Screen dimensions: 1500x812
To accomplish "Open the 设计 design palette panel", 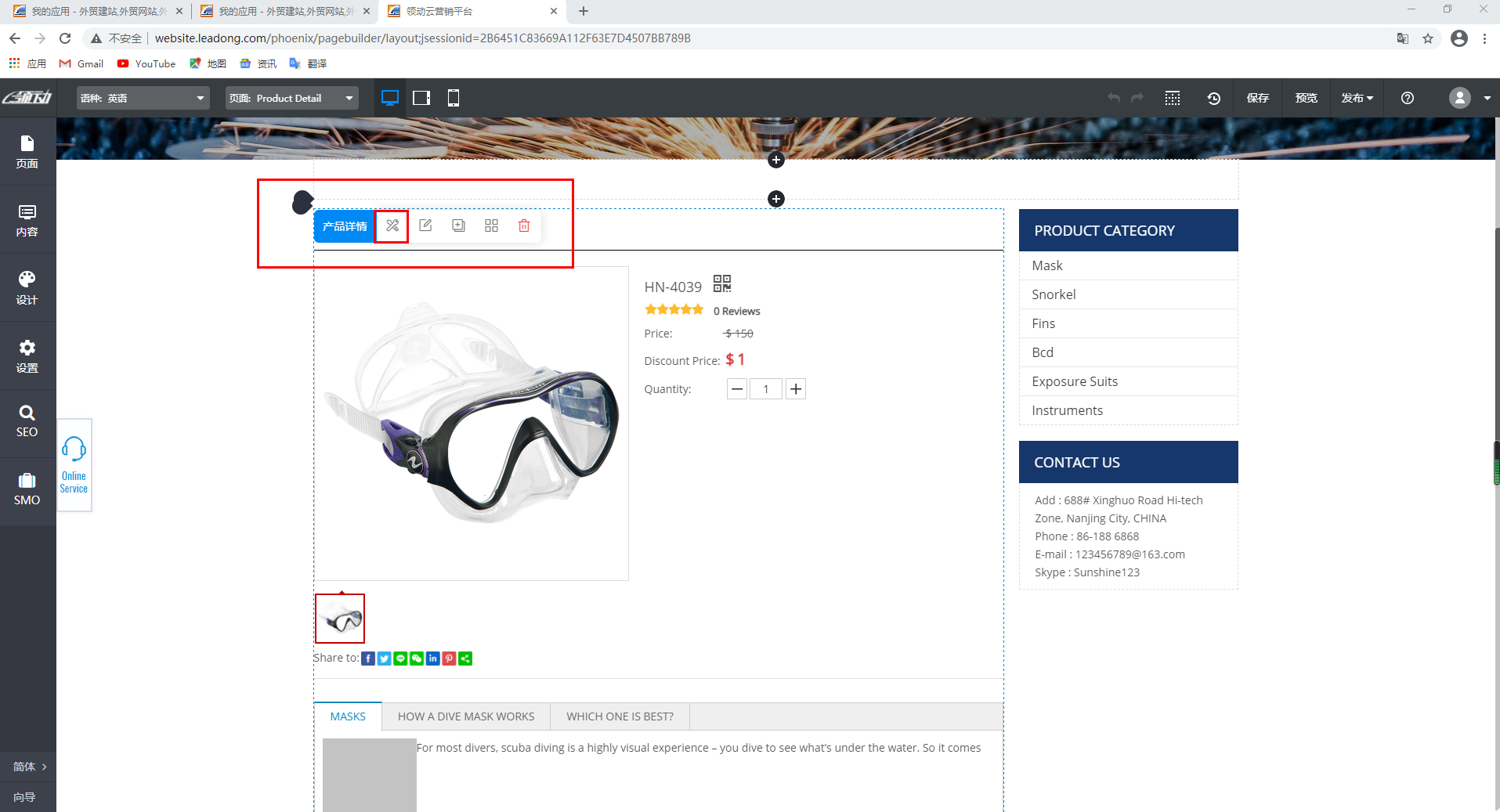I will click(x=27, y=287).
